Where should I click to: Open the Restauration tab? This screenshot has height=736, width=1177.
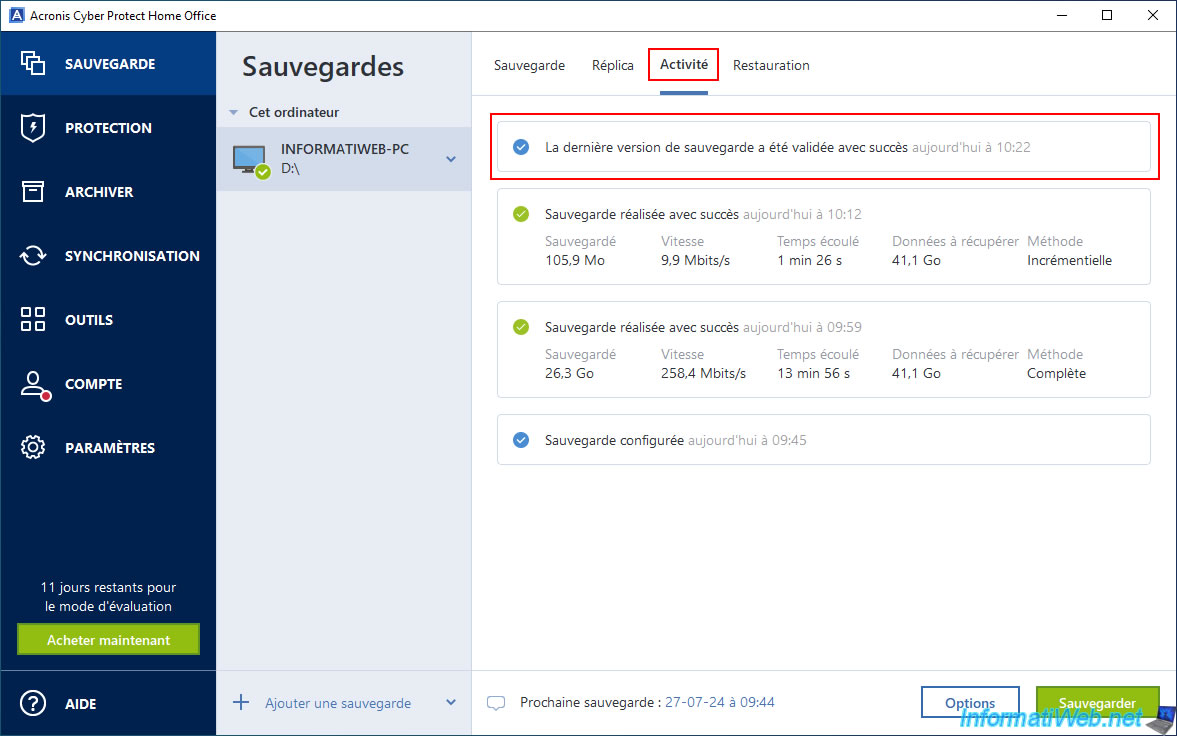[x=771, y=65]
